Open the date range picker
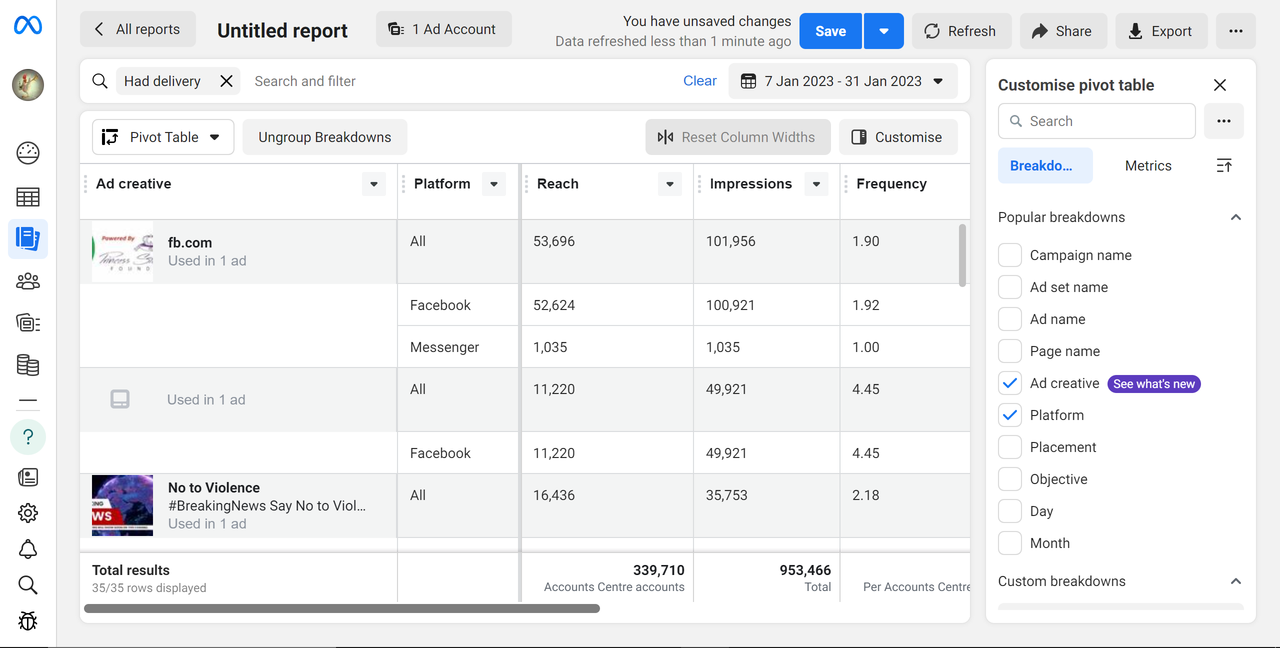Screen dimensions: 1280x648 [843, 81]
